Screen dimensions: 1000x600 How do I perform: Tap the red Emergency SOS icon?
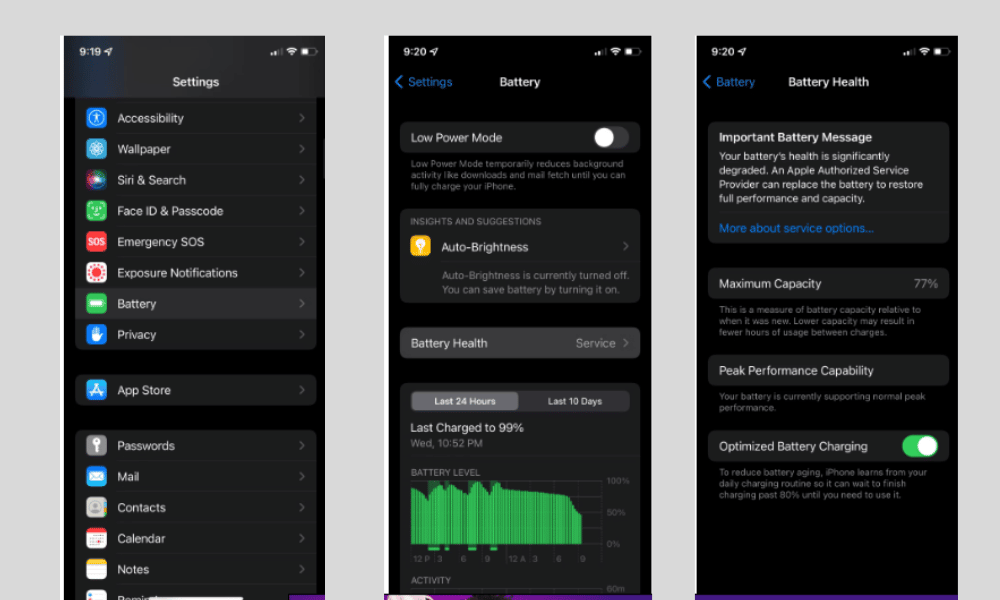point(96,242)
